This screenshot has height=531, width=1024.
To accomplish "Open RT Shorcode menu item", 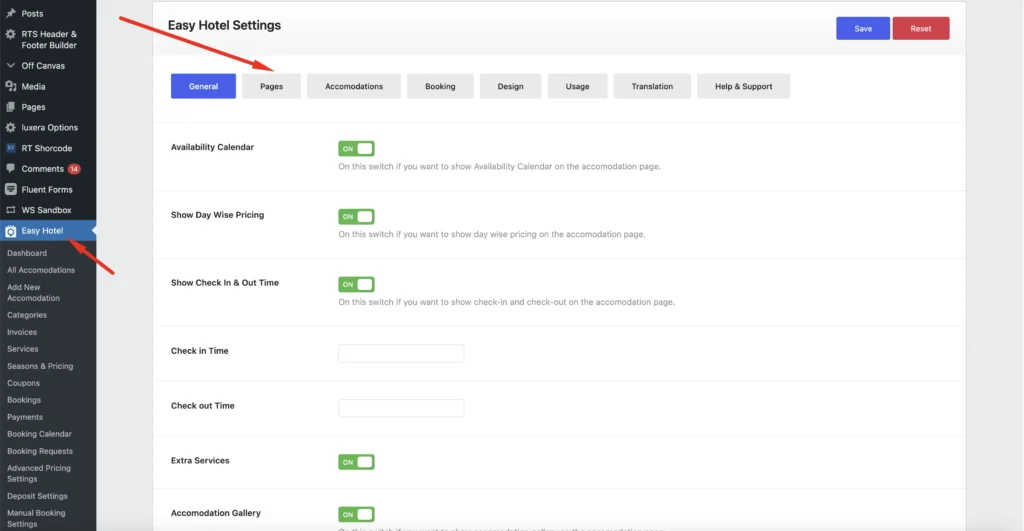I will tap(48, 148).
